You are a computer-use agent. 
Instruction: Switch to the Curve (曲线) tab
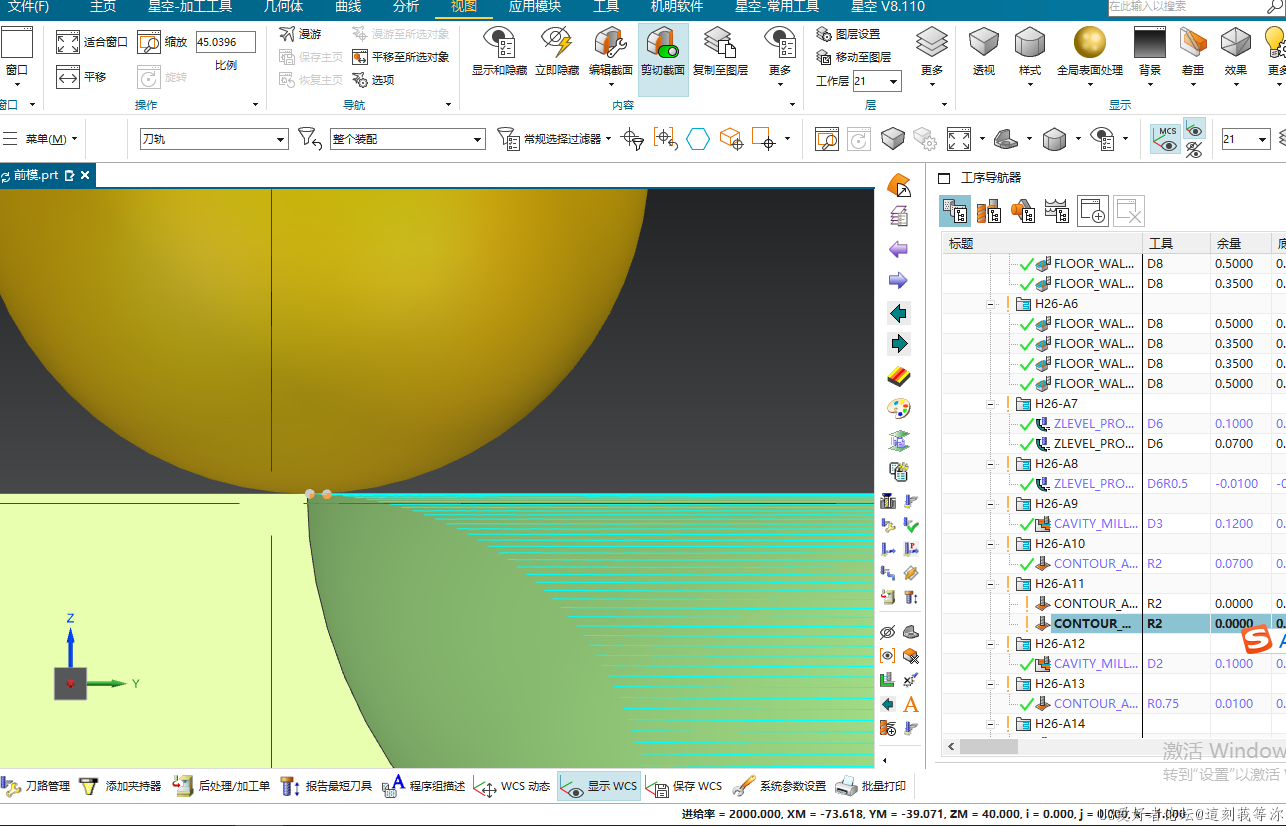coord(348,6)
